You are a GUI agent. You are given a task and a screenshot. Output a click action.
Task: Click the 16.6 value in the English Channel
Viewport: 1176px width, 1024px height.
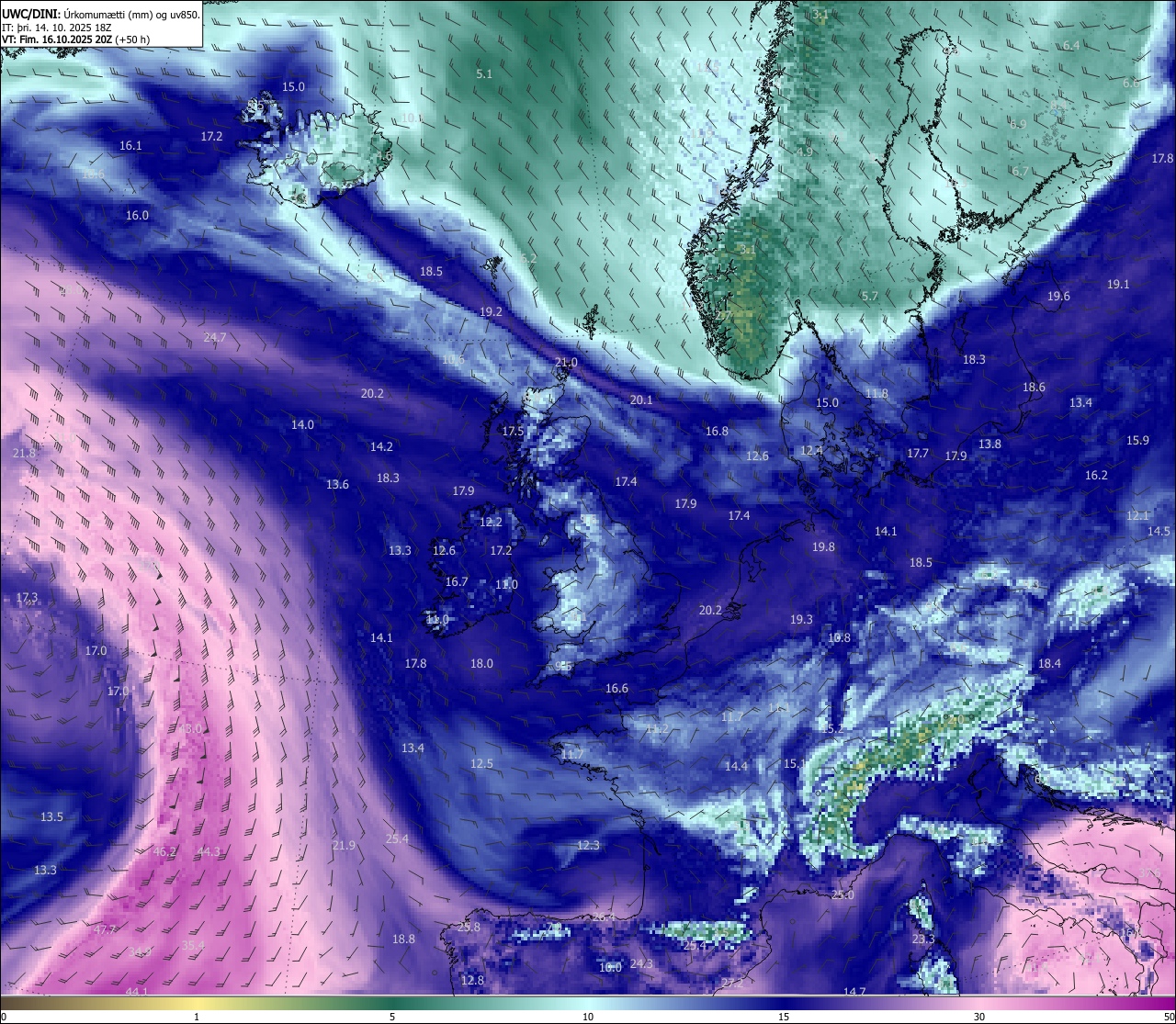point(616,688)
